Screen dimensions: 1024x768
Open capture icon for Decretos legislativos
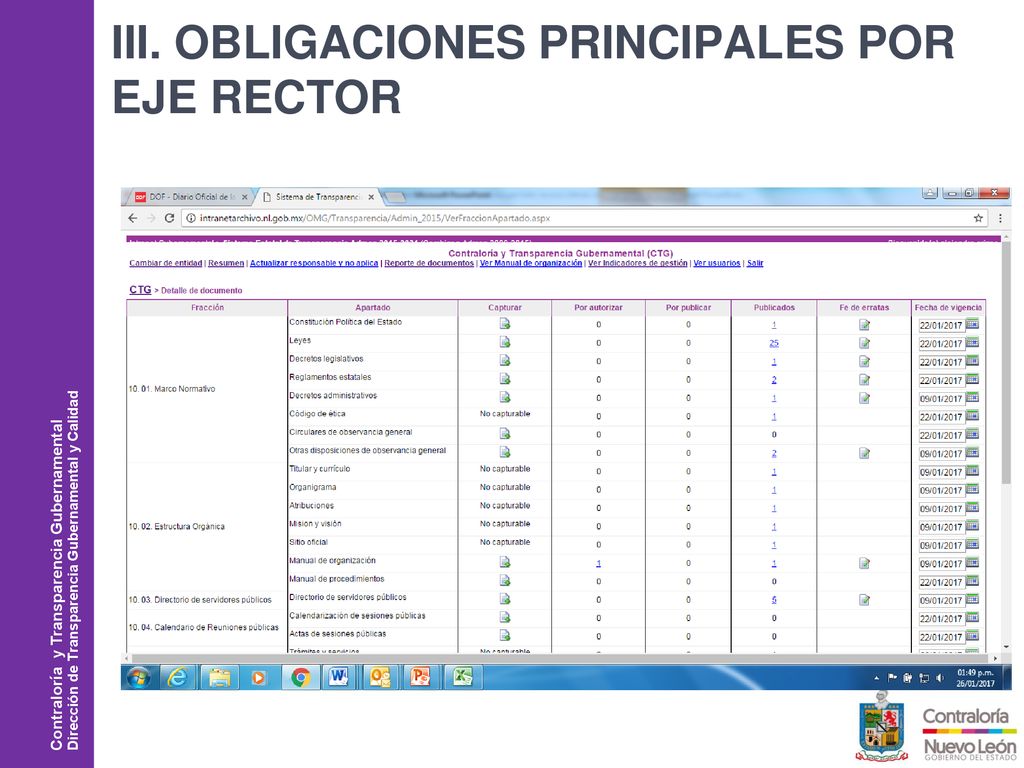point(504,360)
